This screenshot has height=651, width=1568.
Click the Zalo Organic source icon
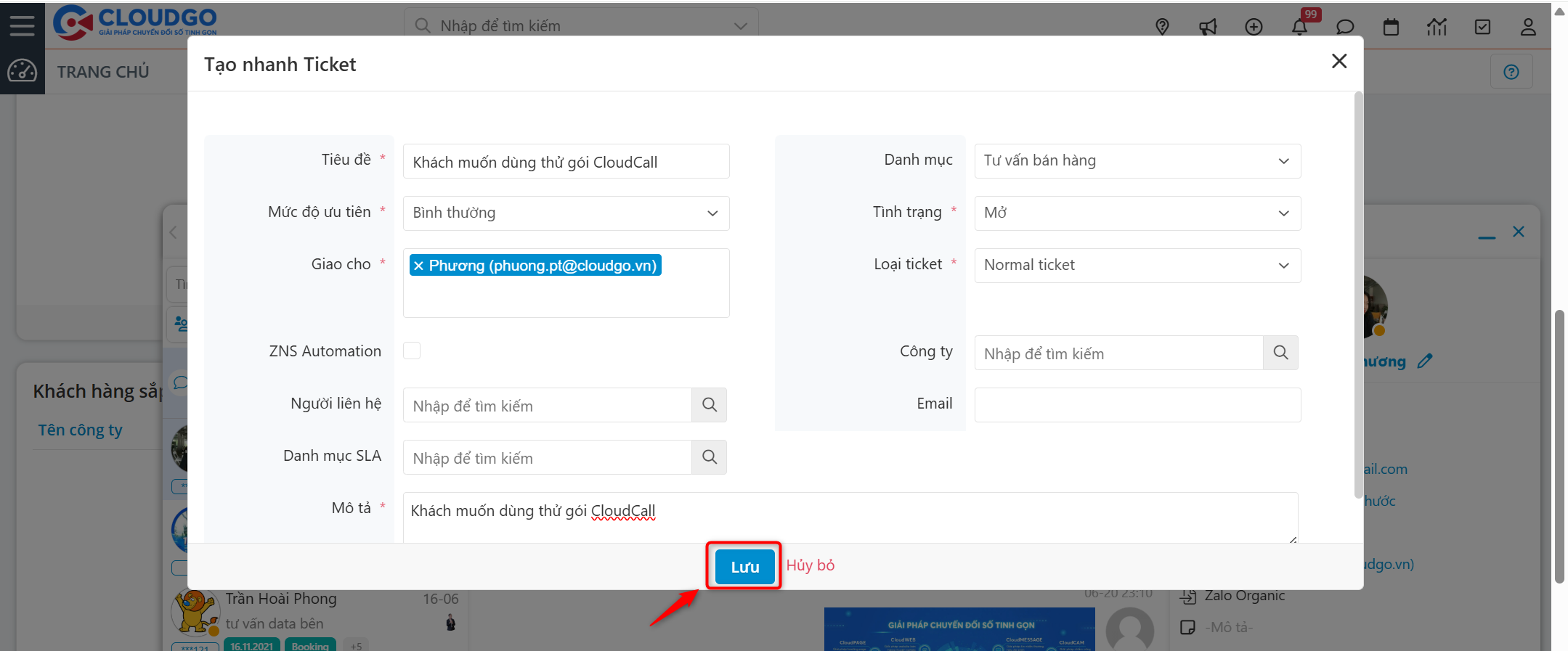pyautogui.click(x=1187, y=597)
